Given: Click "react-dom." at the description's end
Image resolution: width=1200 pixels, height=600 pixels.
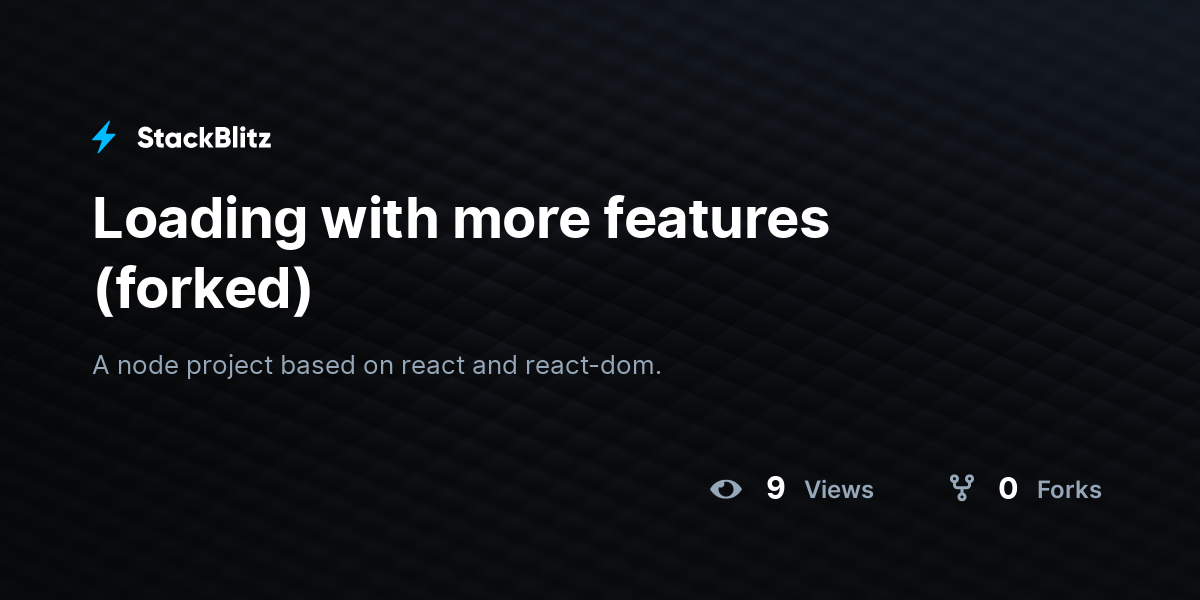Looking at the screenshot, I should coord(593,366).
